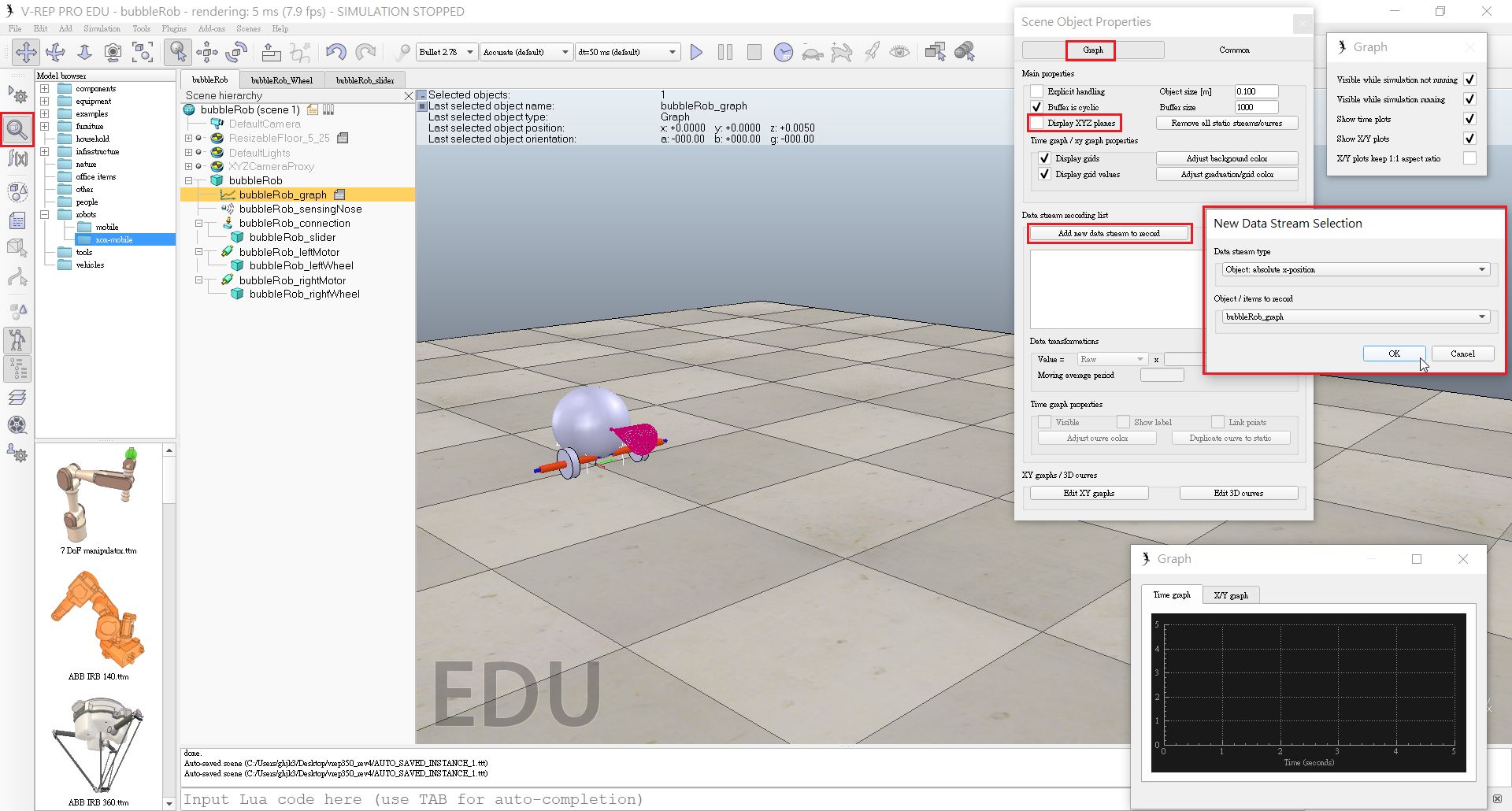
Task: Open video recorder film reel icon
Action: 17,425
